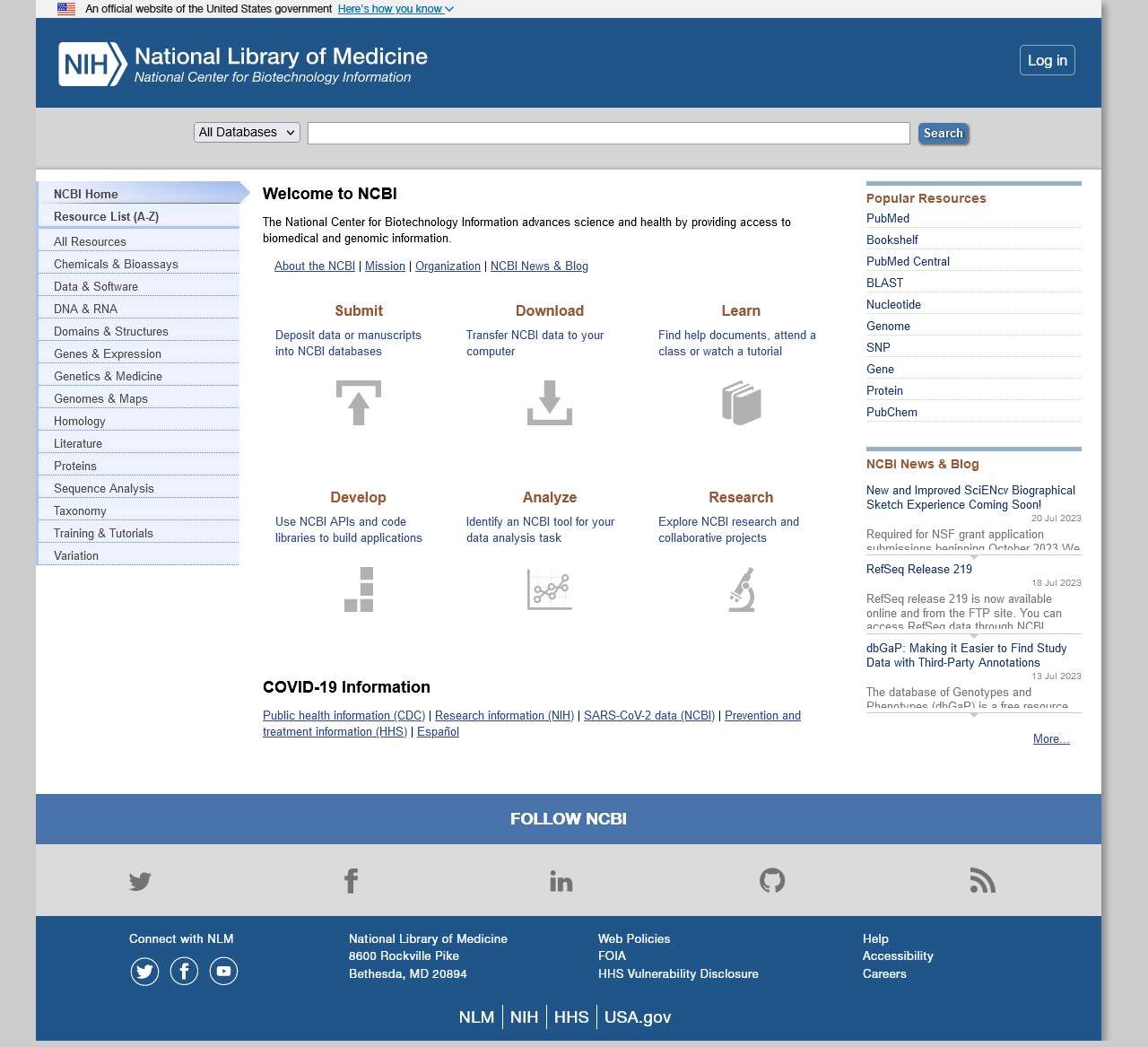Viewport: 1148px width, 1047px height.
Task: Open Español COVID link
Action: pos(438,732)
